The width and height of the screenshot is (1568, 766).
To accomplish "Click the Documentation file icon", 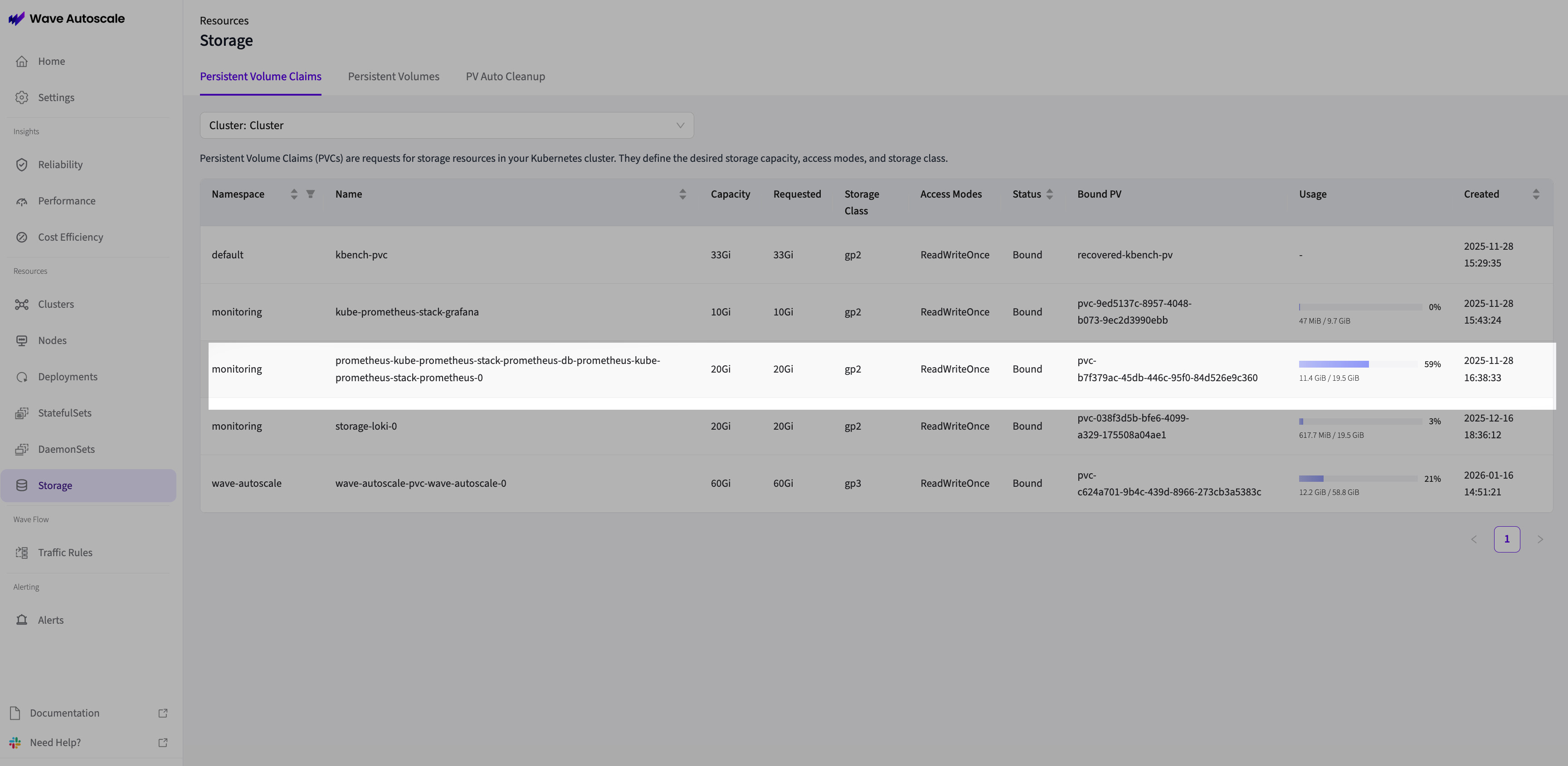I will point(15,713).
